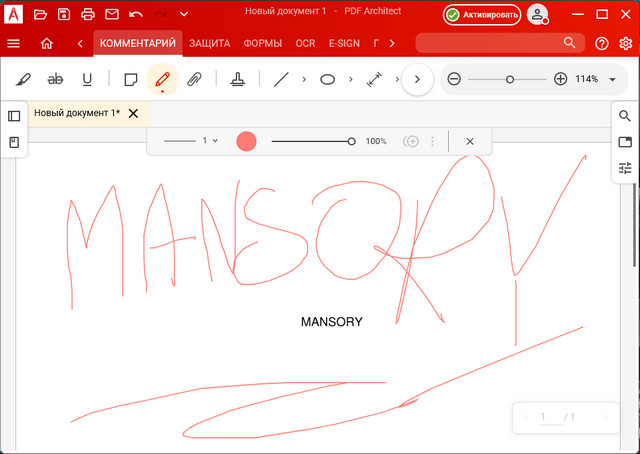Open the zoom percentage dropdown at 114%
The width and height of the screenshot is (640, 454).
612,79
